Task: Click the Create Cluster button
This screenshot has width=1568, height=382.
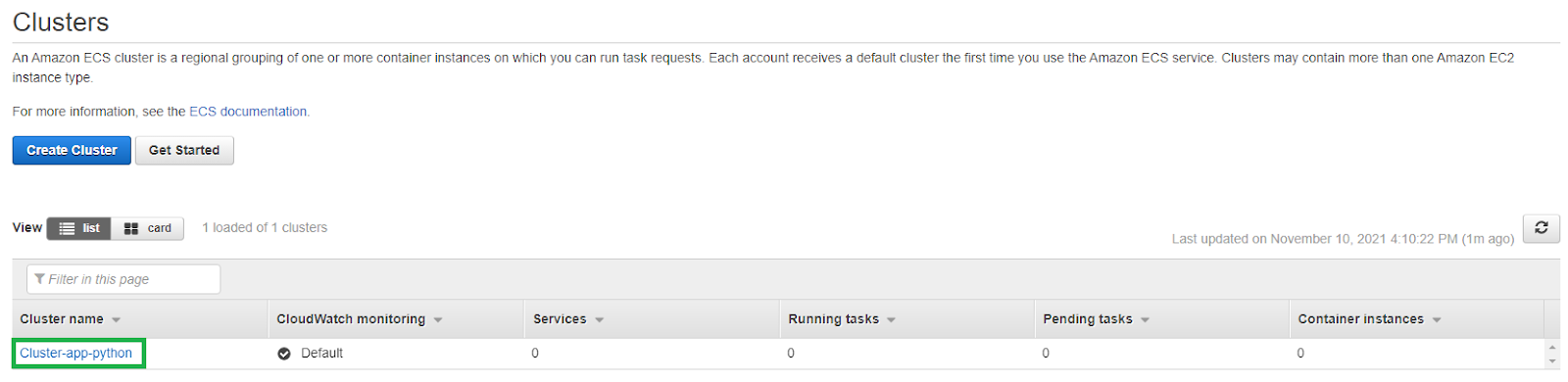Action: (x=72, y=150)
